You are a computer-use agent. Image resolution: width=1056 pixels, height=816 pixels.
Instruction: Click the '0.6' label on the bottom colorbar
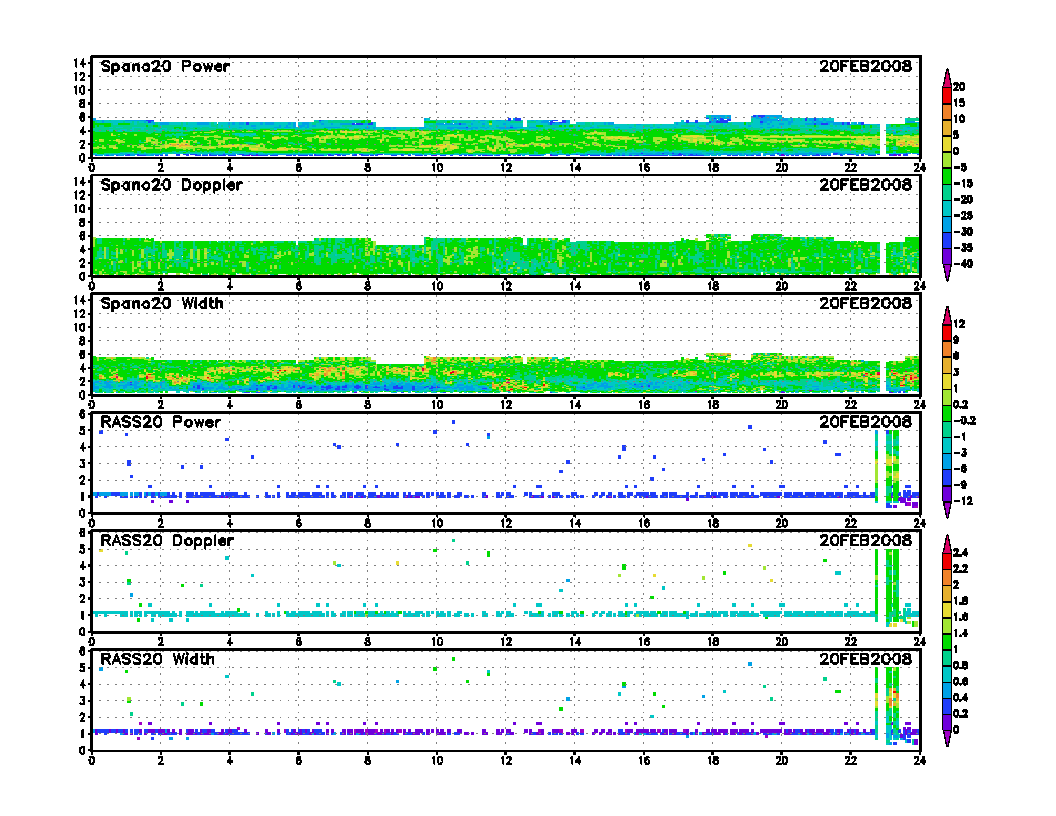pos(960,681)
